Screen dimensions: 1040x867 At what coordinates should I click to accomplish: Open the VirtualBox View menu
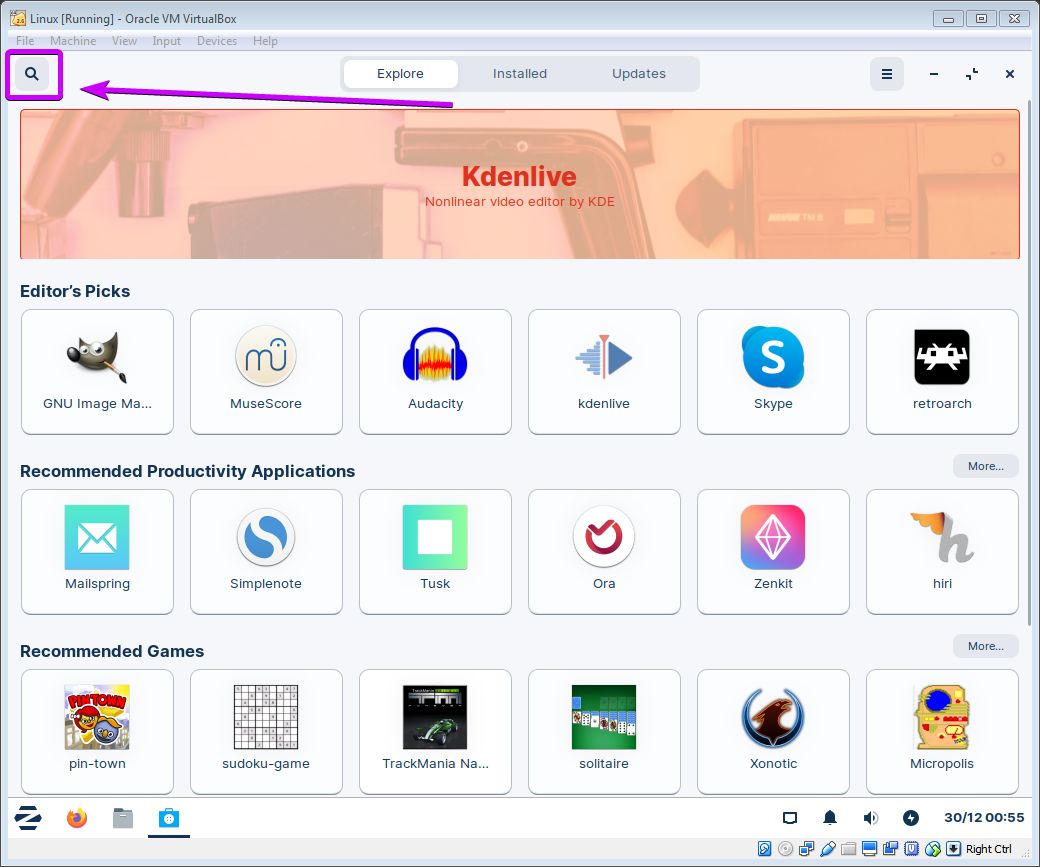[125, 40]
